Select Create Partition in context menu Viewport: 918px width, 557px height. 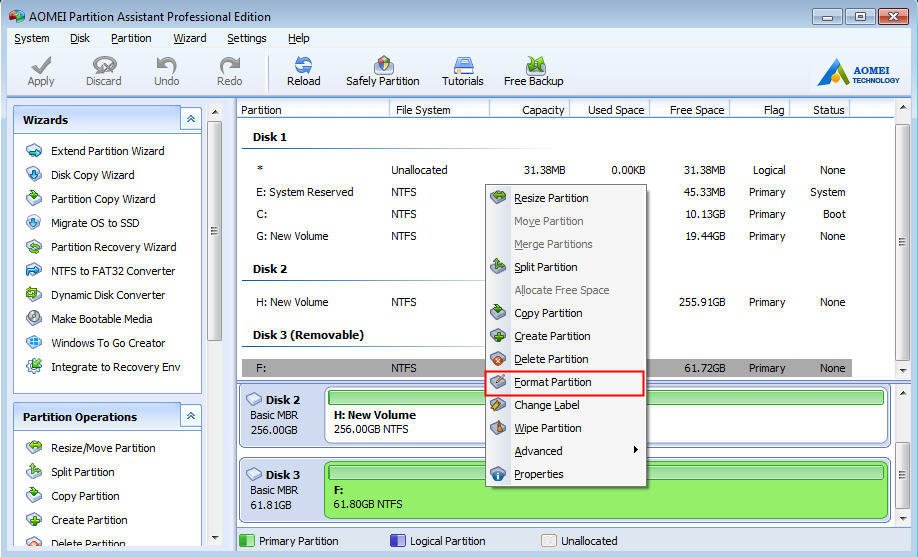click(x=566, y=336)
